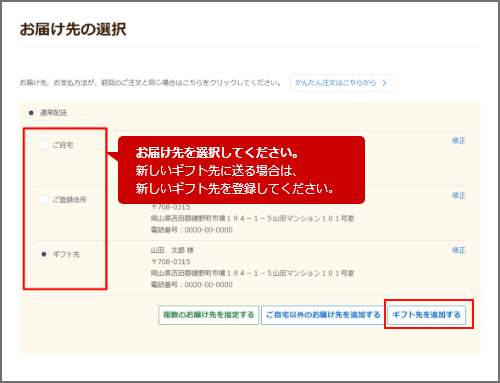This screenshot has width=500, height=383.
Task: Pick the ギフト先 radio option
Action: click(x=44, y=254)
